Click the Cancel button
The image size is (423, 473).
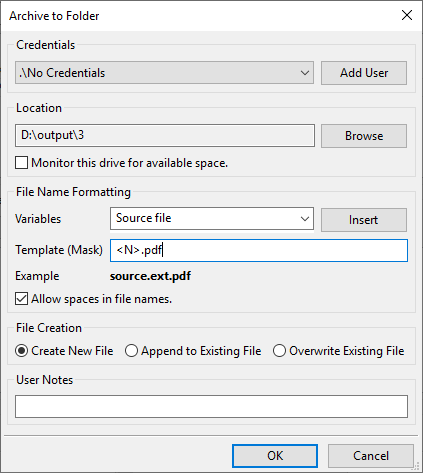[x=371, y=456]
